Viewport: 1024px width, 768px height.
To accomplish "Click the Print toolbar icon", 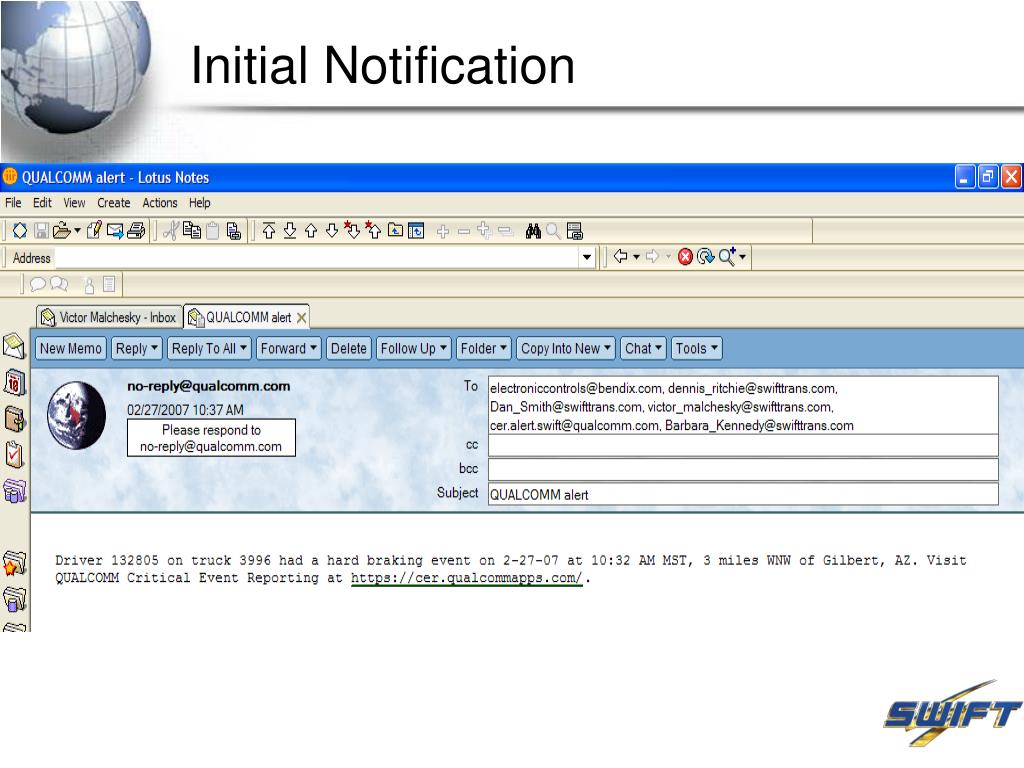I will click(136, 231).
